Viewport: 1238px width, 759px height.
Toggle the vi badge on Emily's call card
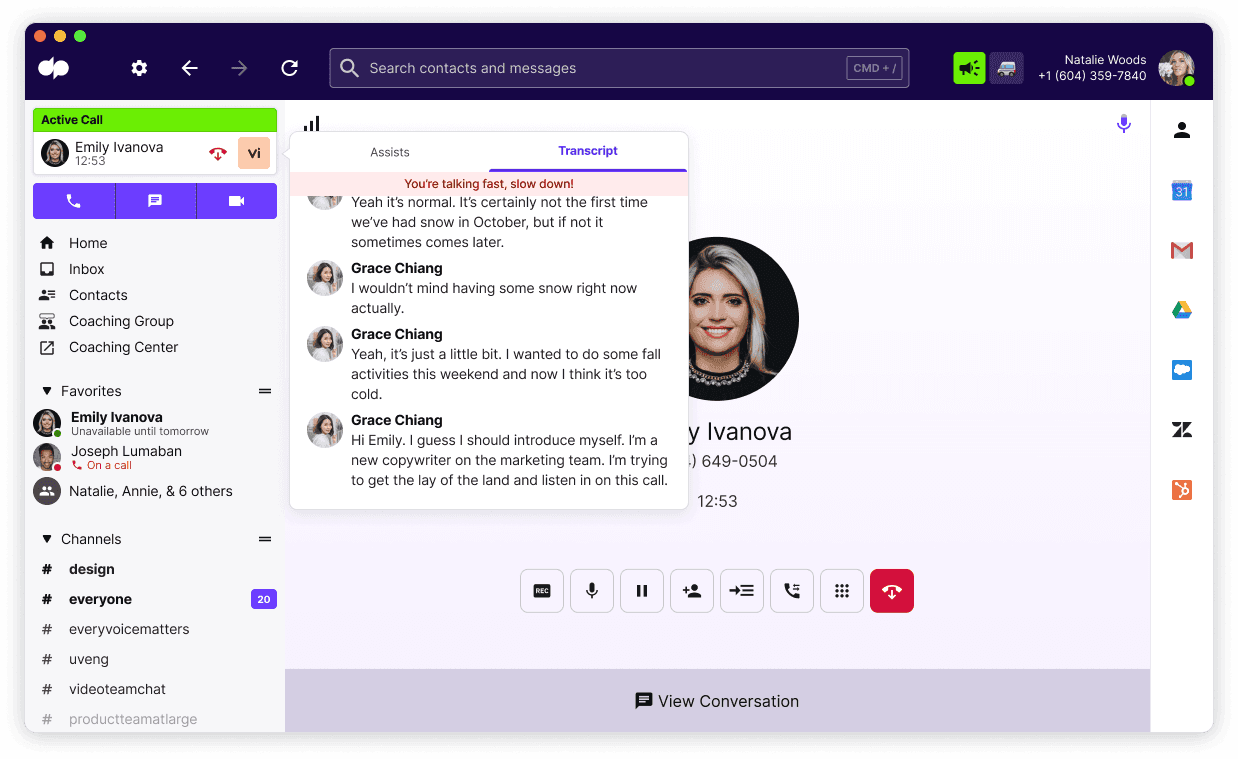point(253,153)
